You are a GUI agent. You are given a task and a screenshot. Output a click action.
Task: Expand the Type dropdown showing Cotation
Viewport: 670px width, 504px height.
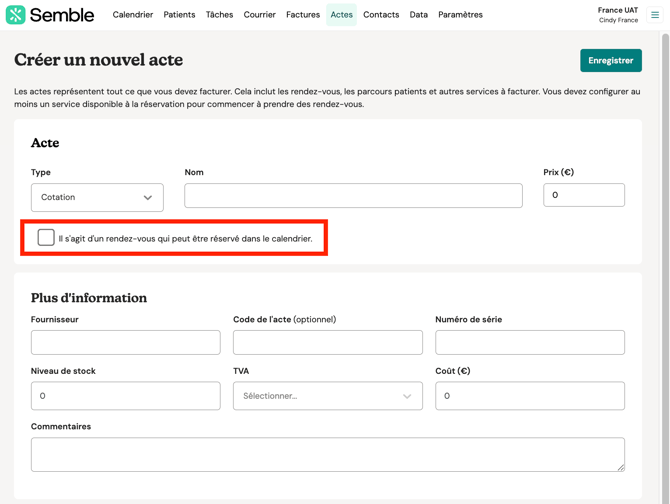(97, 197)
